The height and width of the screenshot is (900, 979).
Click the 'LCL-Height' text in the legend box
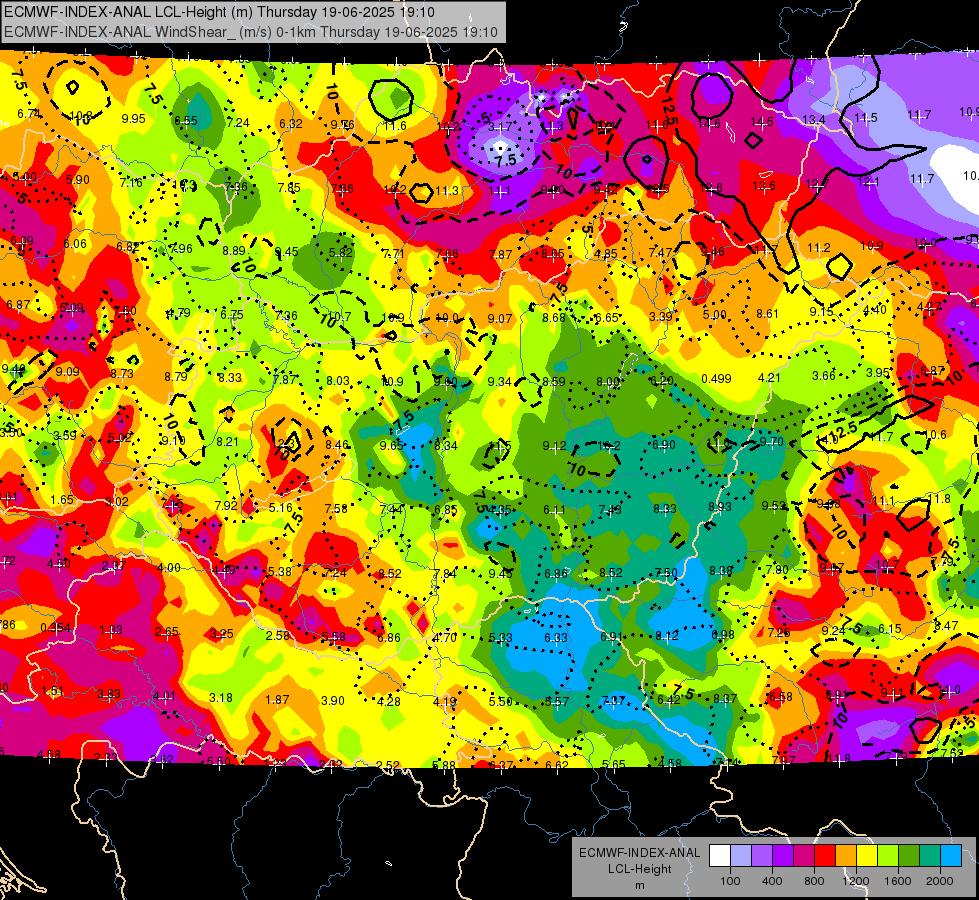pos(639,869)
